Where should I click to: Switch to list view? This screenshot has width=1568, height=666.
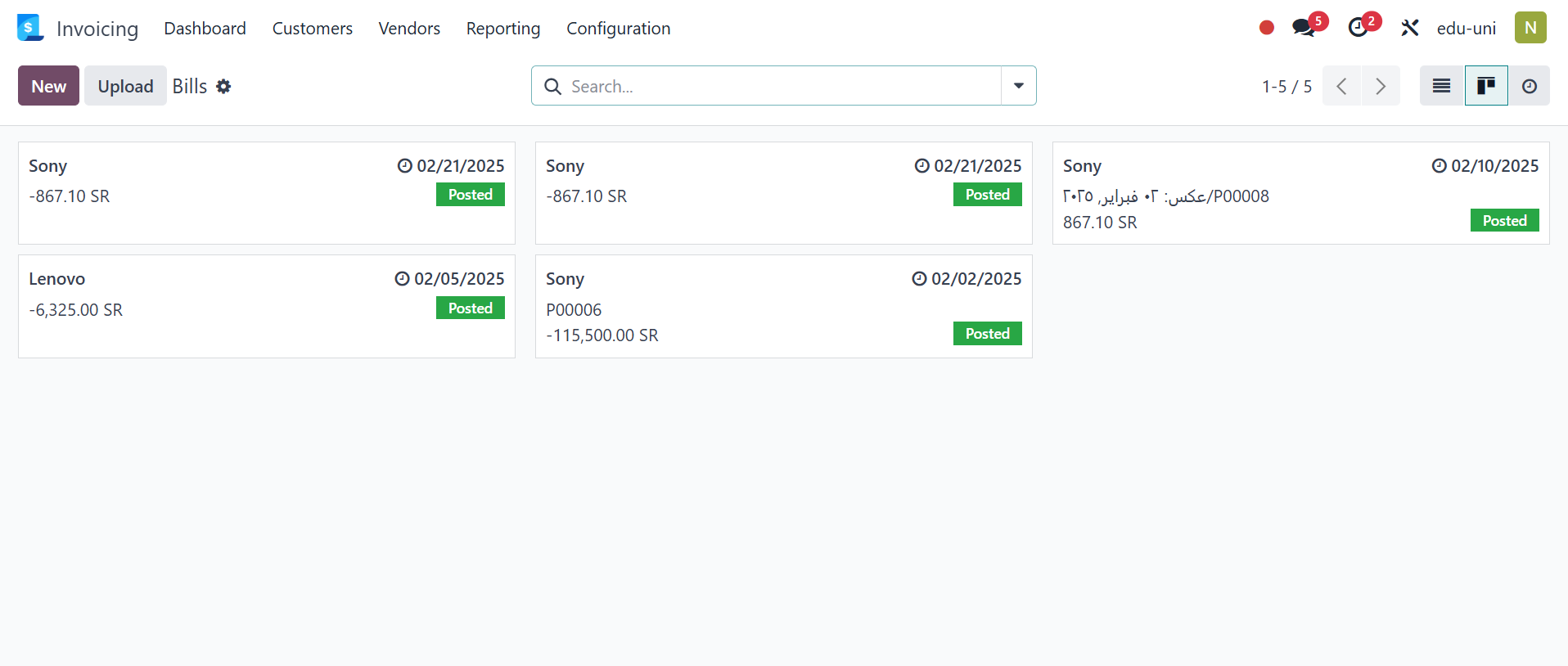tap(1442, 86)
